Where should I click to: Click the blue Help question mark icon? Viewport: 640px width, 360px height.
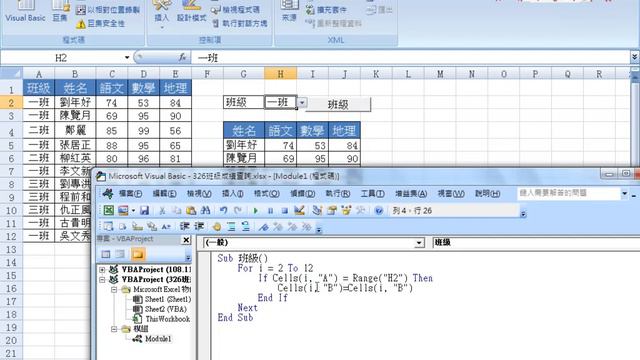(378, 211)
